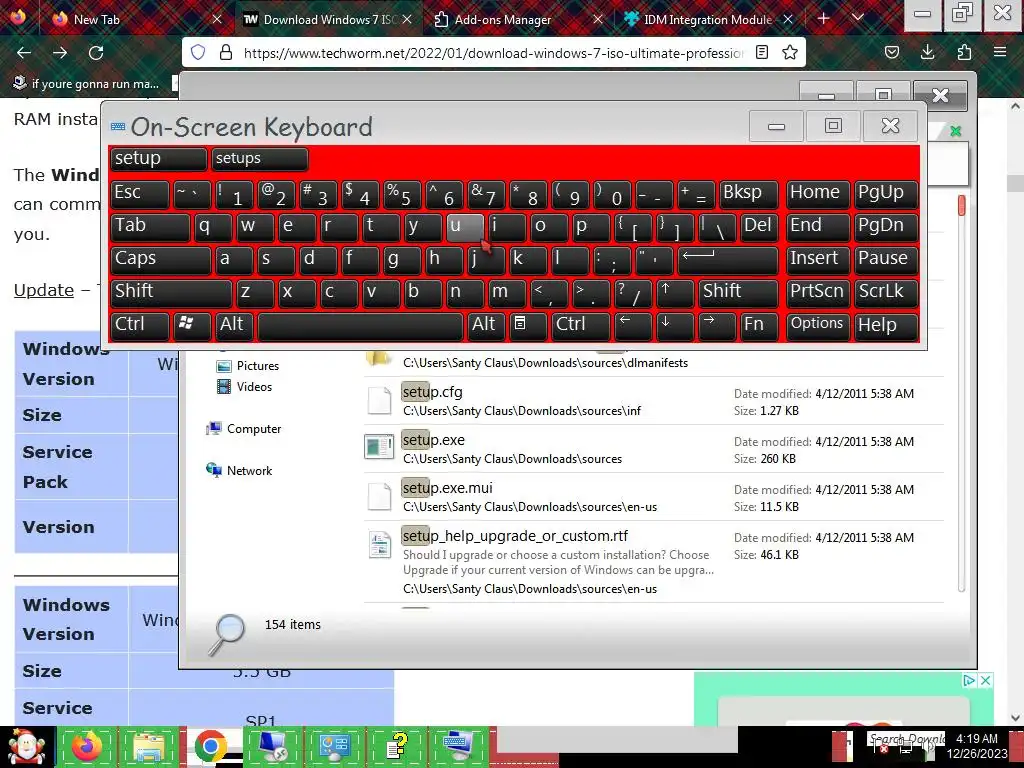Image resolution: width=1024 pixels, height=768 pixels.
Task: Click the Firefox forward arrow
Action: coord(60,53)
